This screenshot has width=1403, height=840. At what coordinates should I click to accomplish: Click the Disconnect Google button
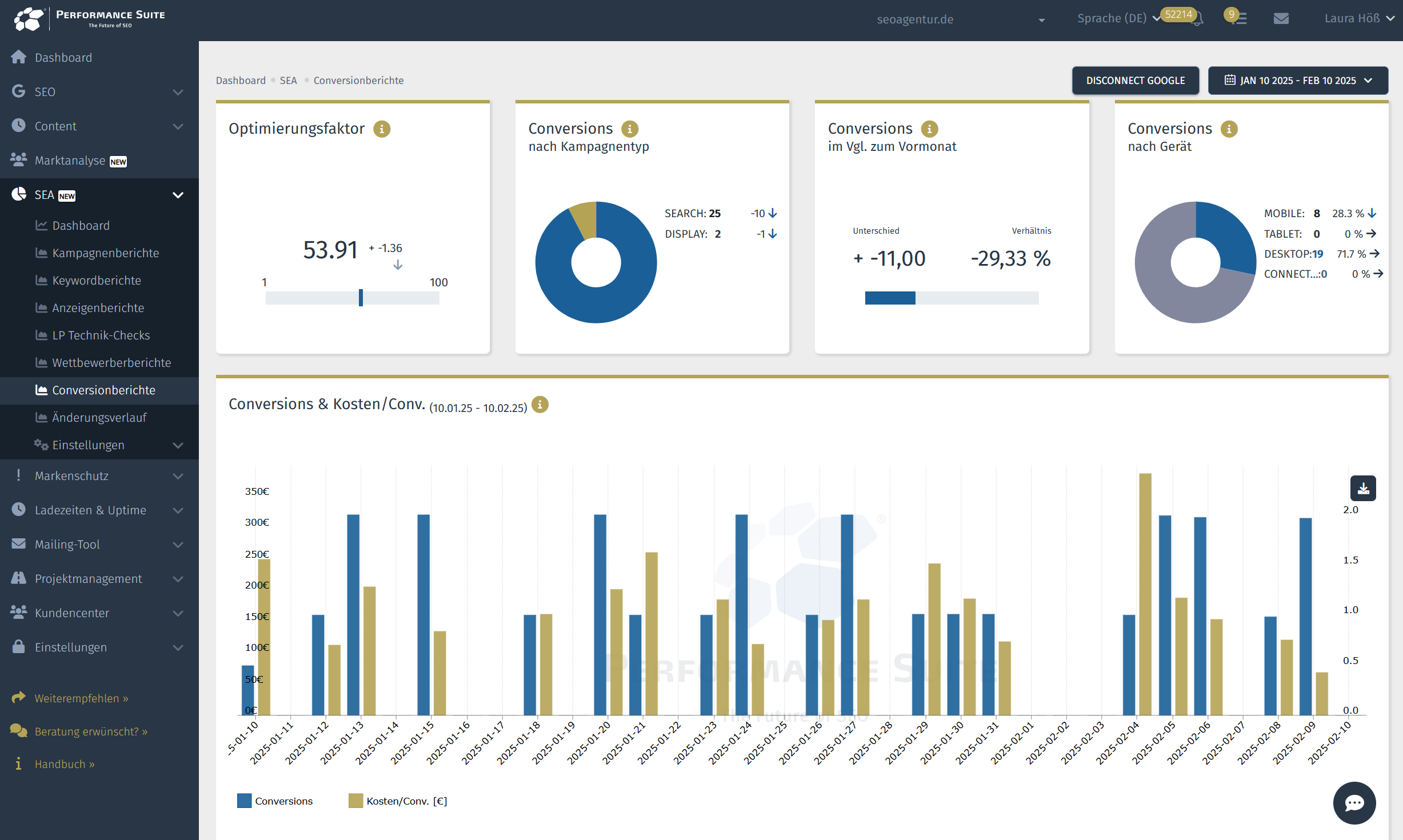coord(1135,81)
